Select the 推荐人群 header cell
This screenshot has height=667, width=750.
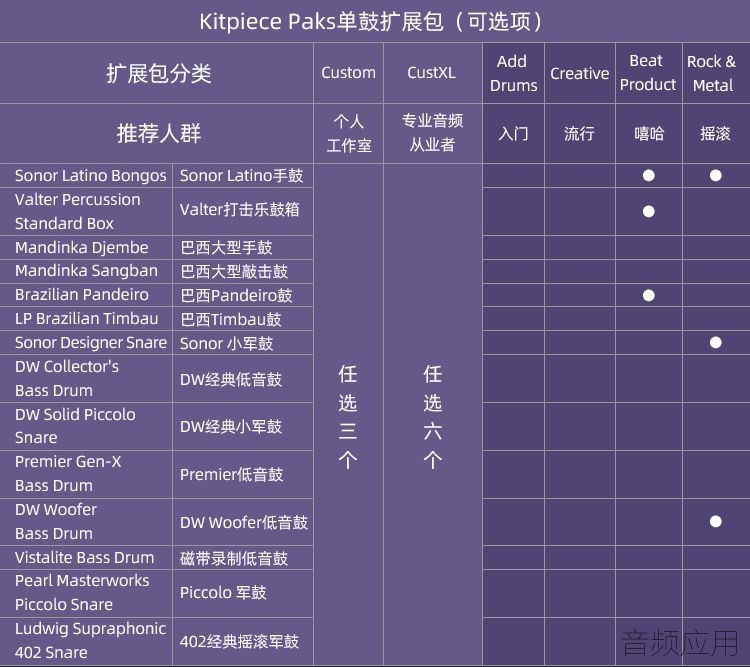pyautogui.click(x=157, y=133)
